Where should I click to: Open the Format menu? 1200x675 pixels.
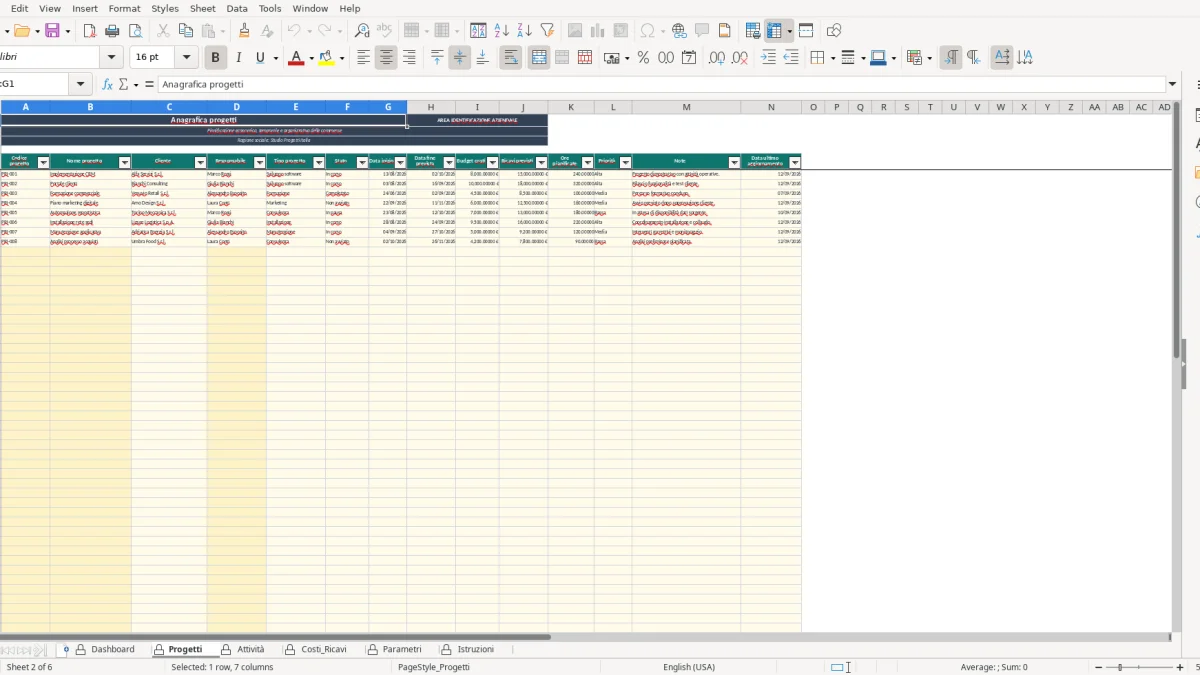click(x=124, y=8)
